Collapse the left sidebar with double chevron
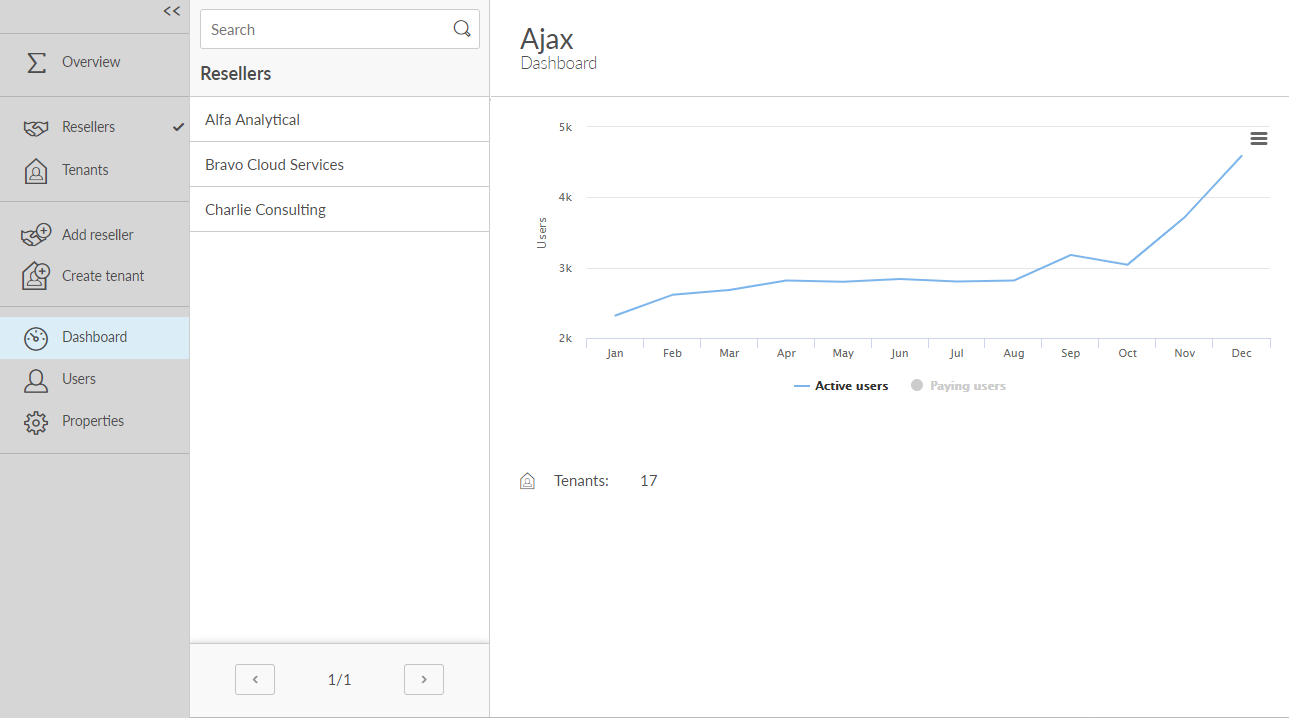 coord(172,11)
